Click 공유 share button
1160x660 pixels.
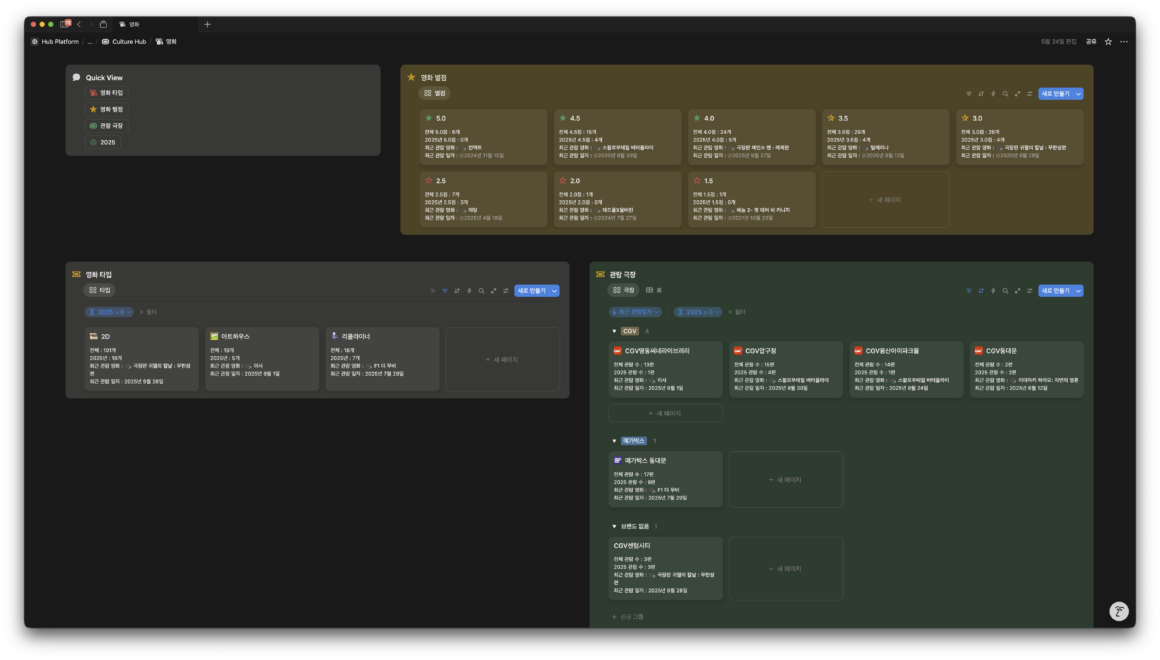pos(1091,41)
